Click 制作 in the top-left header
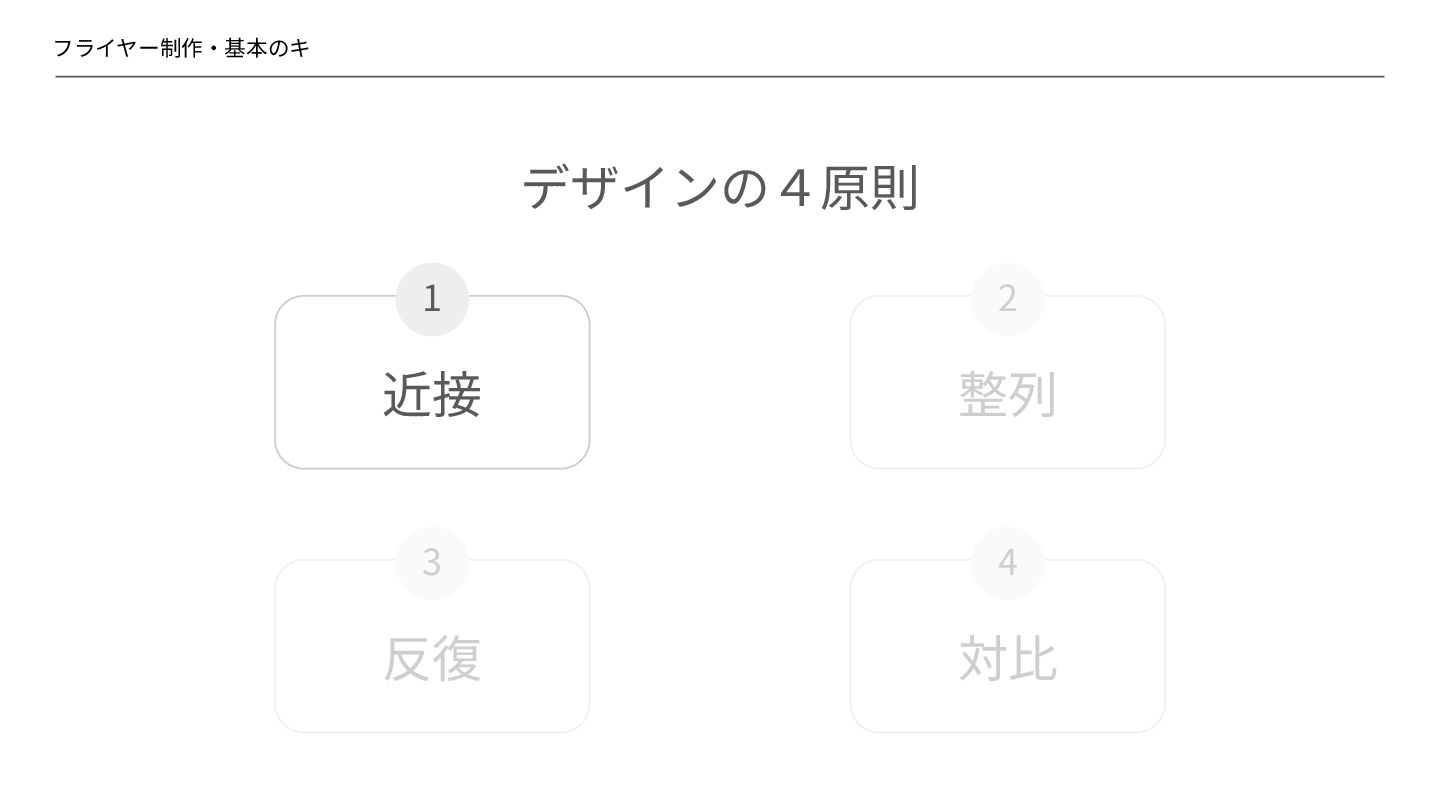This screenshot has width=1440, height=810. (181, 48)
